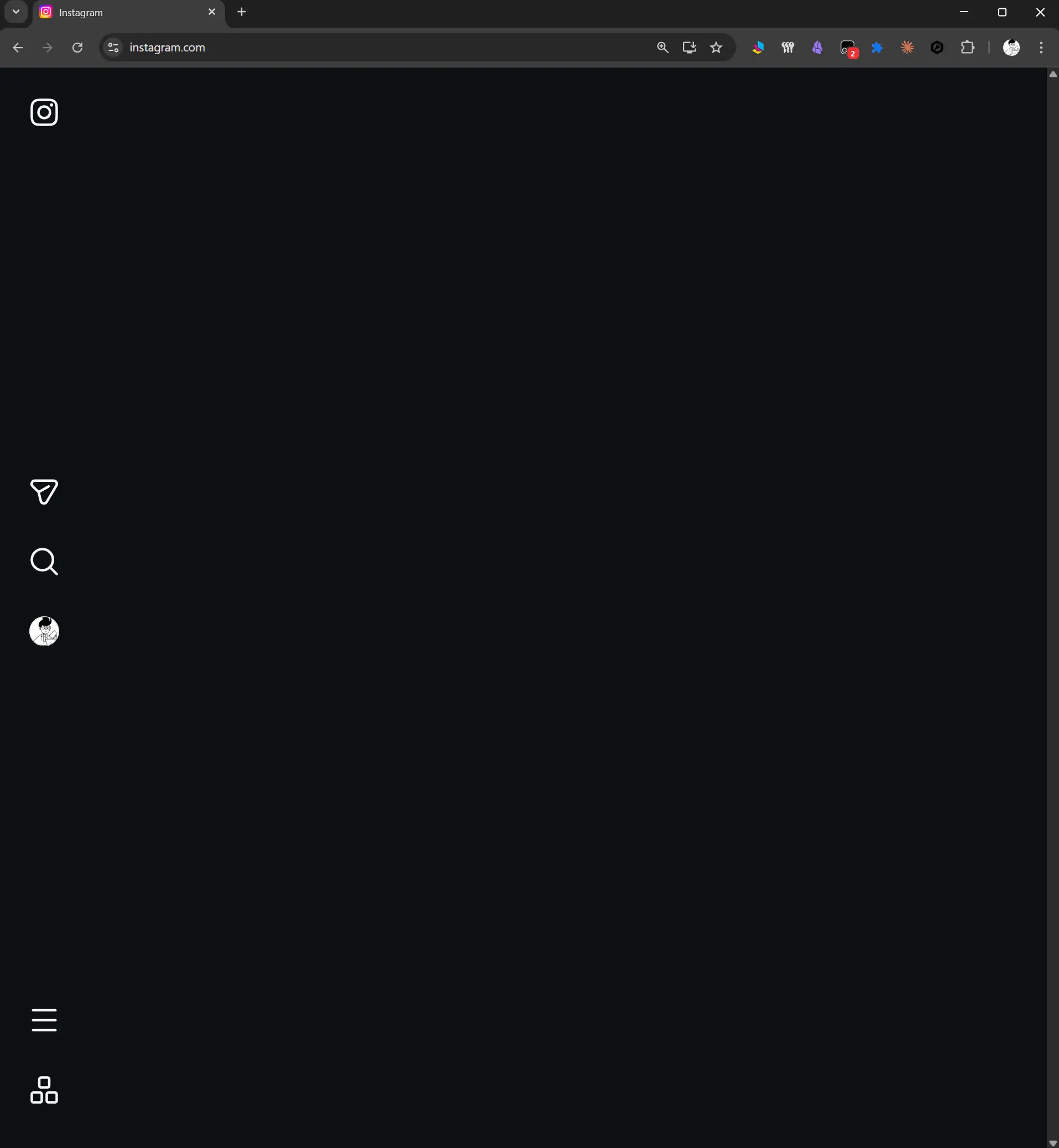The width and height of the screenshot is (1059, 1148).
Task: Open your profile from the sidebar avatar
Action: point(44,631)
